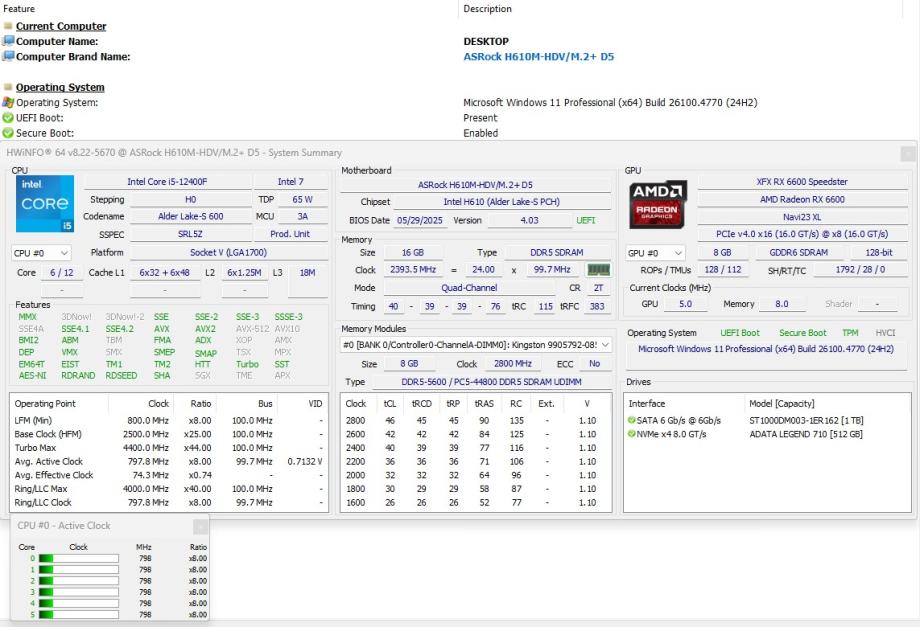Click the green status icon for NVMe drive

(x=632, y=434)
